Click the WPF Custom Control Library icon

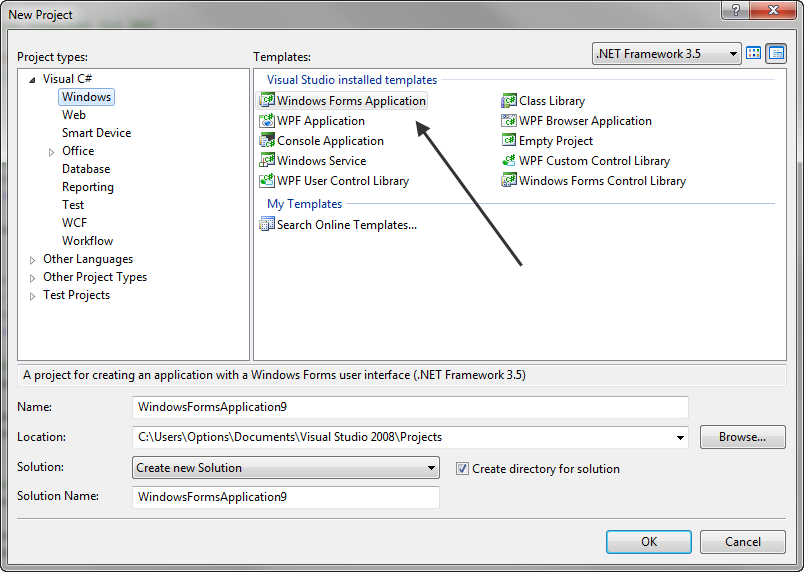click(x=509, y=160)
